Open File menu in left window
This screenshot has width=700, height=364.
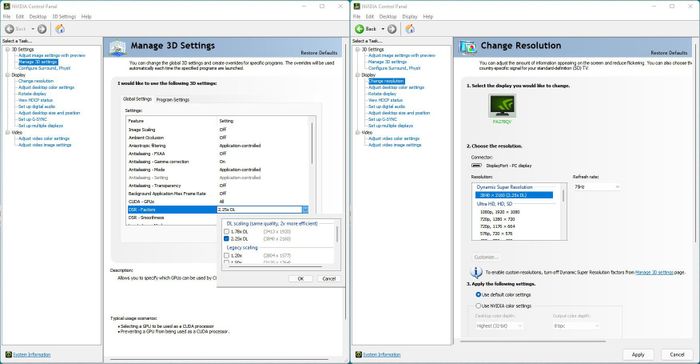(x=7, y=17)
